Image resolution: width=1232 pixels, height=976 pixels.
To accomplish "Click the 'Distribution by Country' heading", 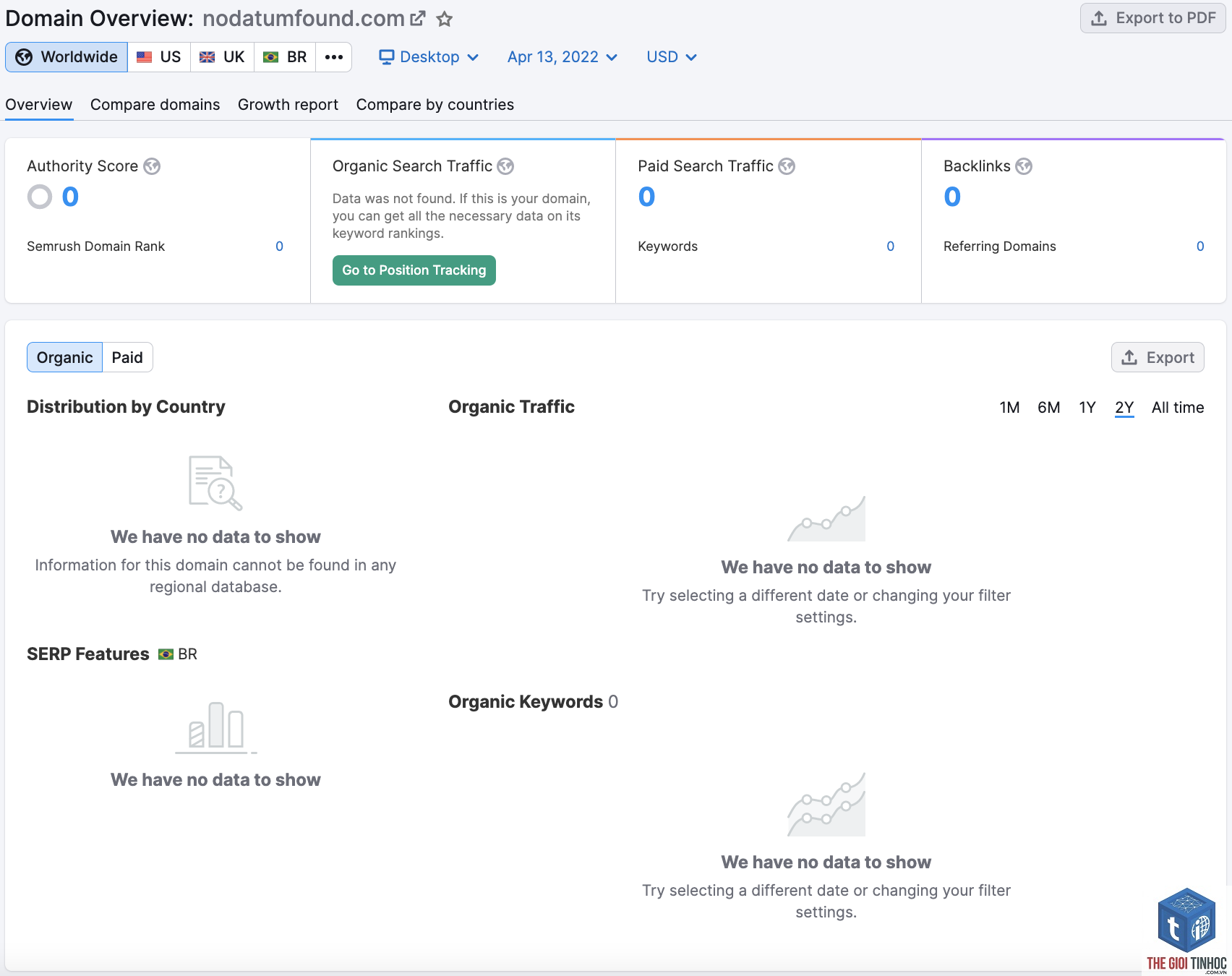I will coord(127,407).
